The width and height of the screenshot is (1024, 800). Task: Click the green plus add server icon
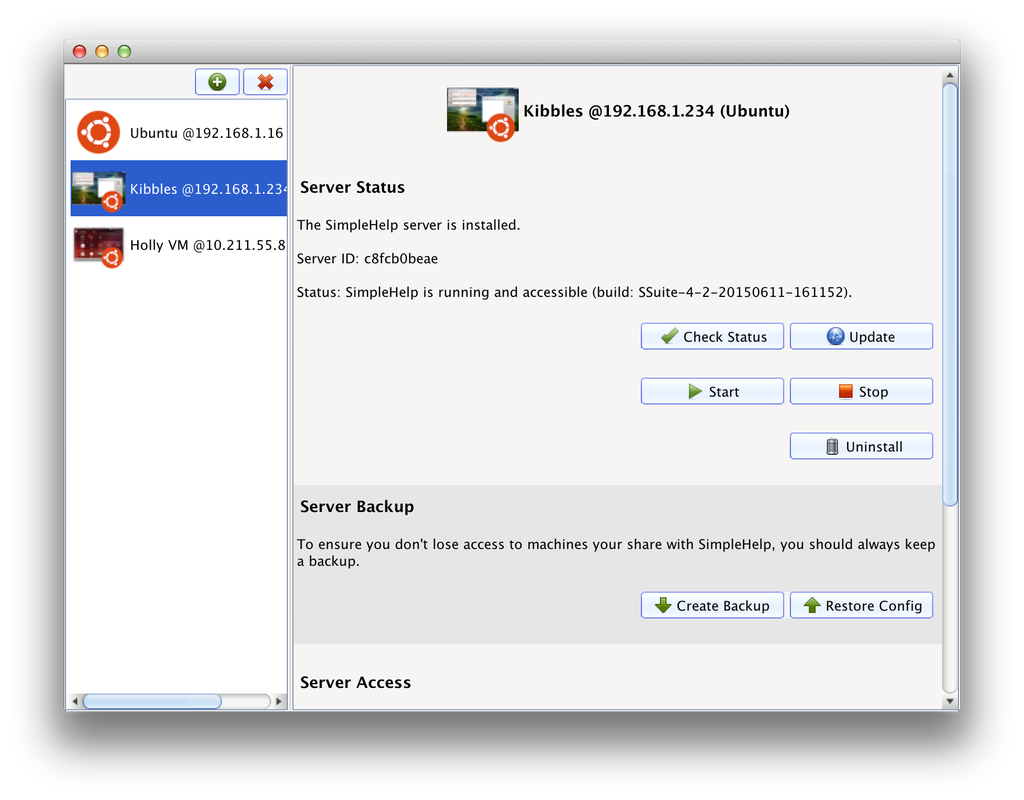[217, 82]
